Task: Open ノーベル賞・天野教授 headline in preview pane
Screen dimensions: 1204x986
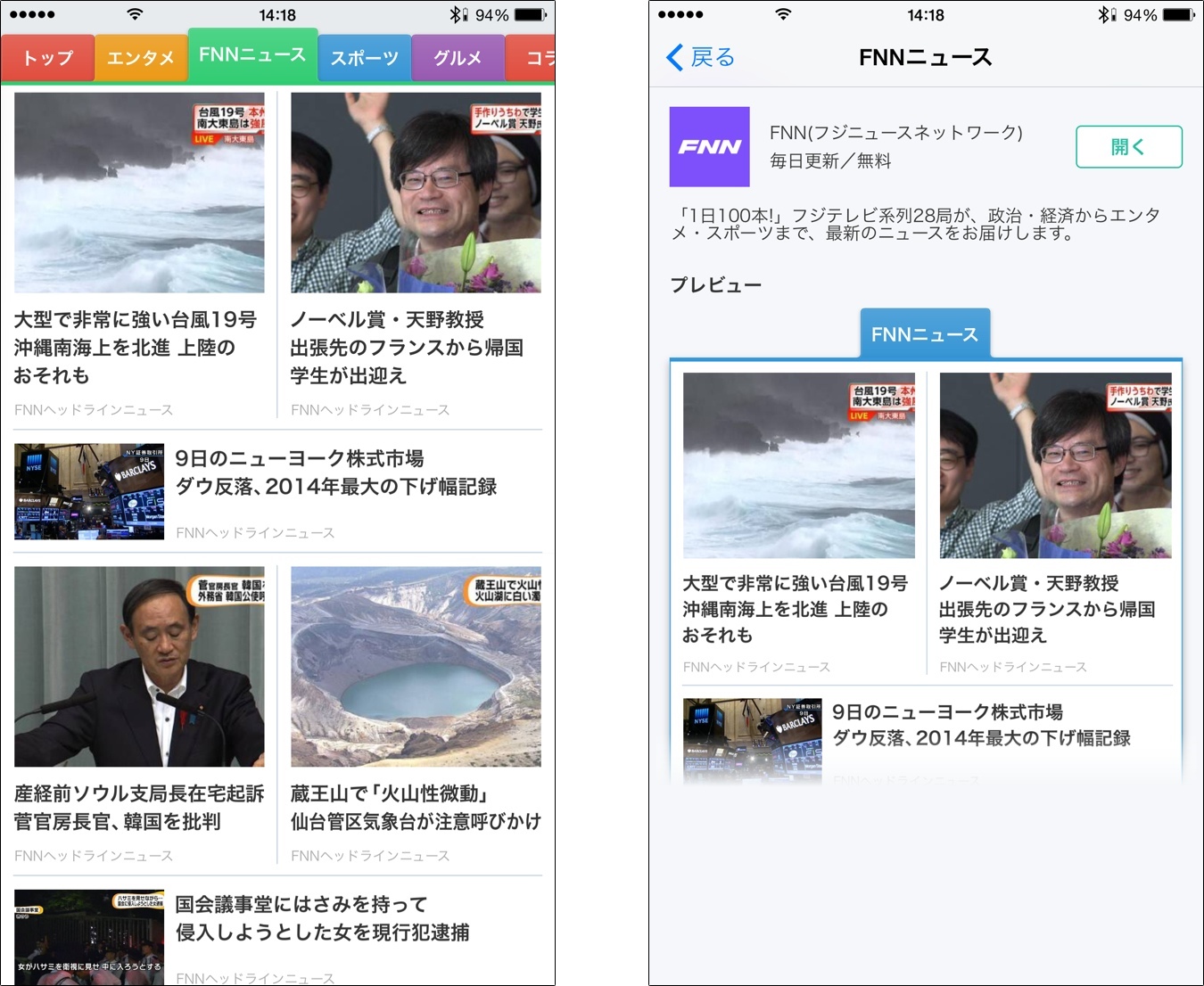Action: [1047, 609]
